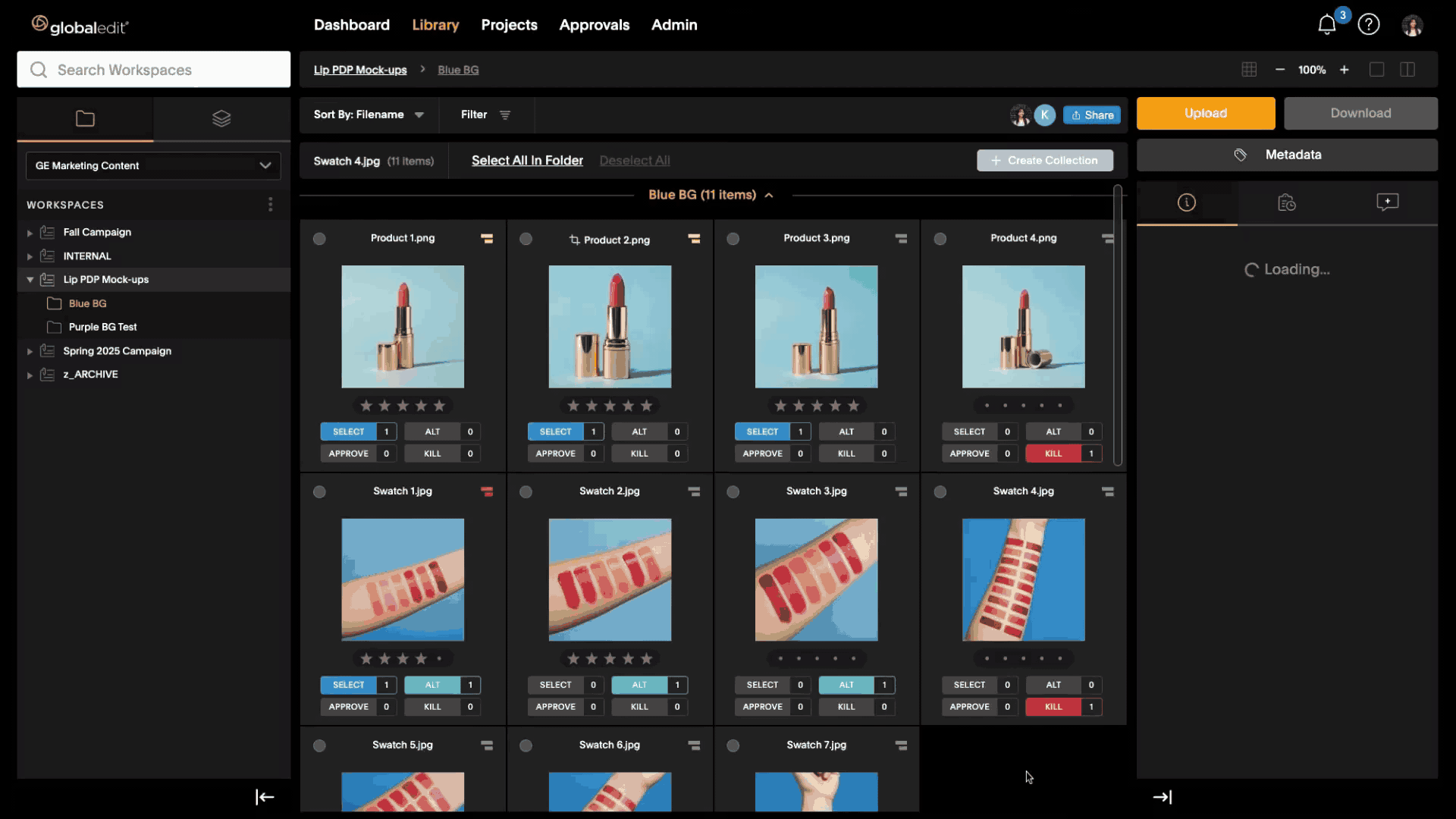Viewport: 1456px width, 819px height.
Task: Collapse the right details panel
Action: (1163, 797)
